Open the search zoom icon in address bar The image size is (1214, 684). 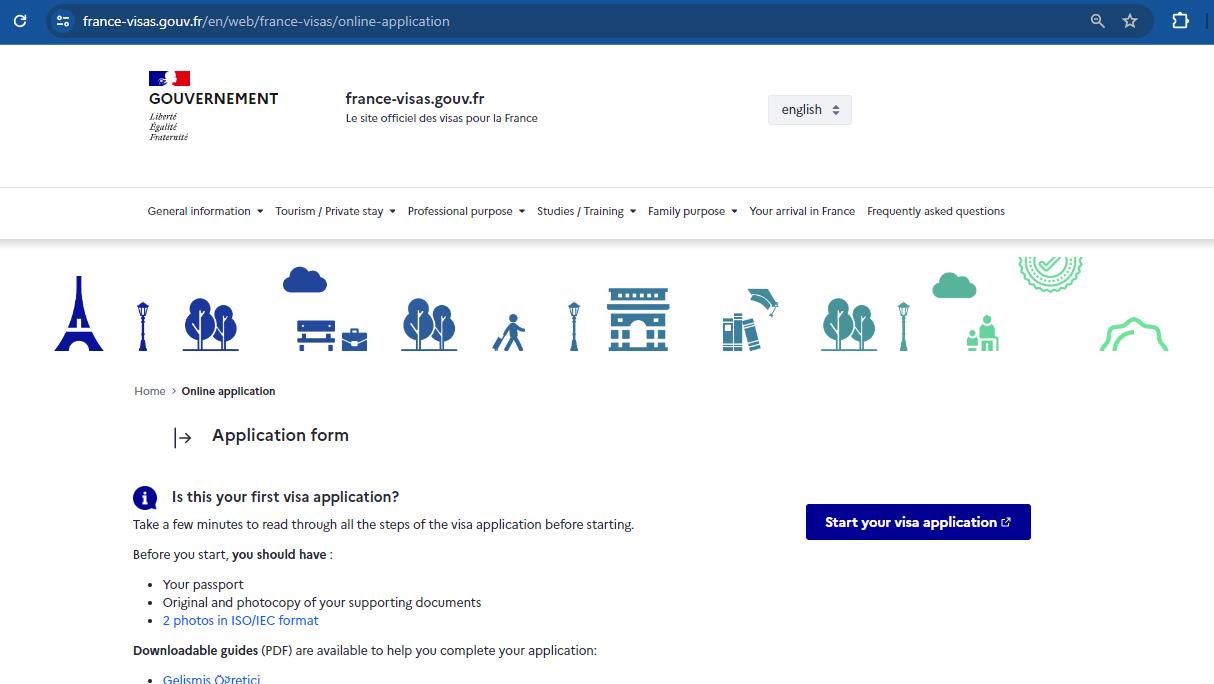click(x=1097, y=20)
